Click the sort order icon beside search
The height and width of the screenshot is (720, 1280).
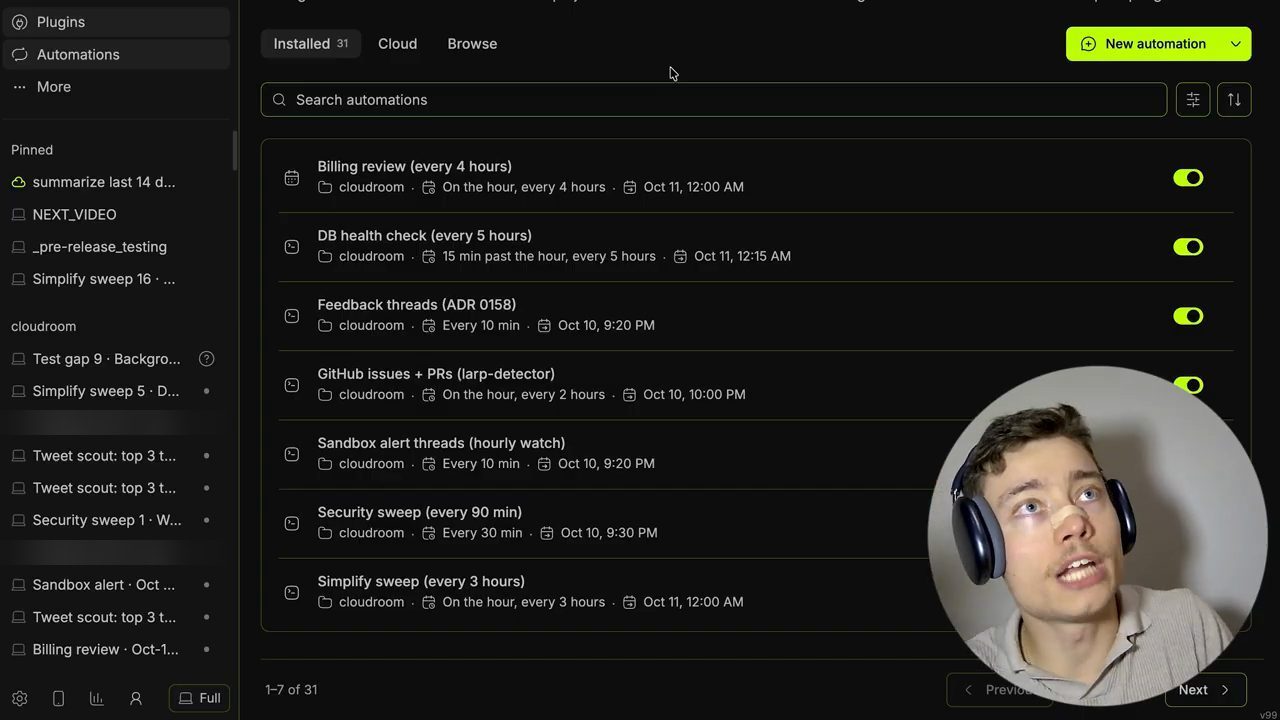pos(1234,100)
